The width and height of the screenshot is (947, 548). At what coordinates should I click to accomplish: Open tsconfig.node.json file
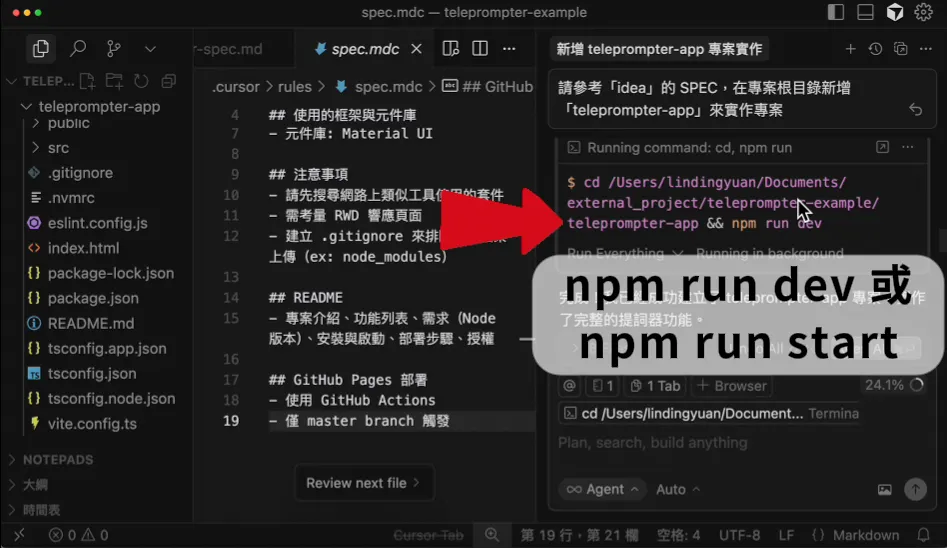click(x=111, y=398)
